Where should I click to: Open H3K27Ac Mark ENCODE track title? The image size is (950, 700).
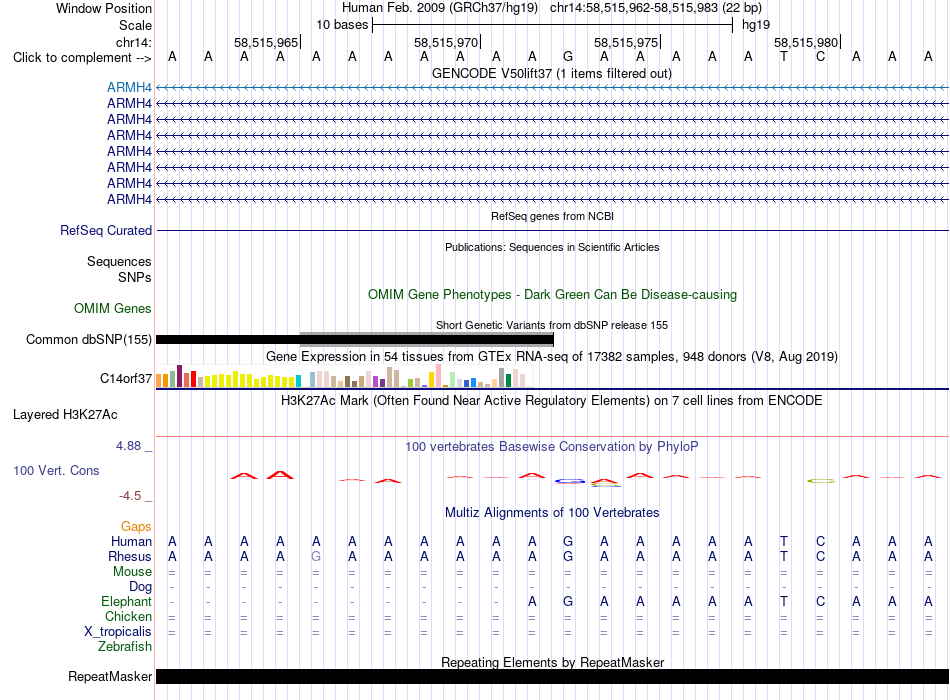tap(552, 401)
